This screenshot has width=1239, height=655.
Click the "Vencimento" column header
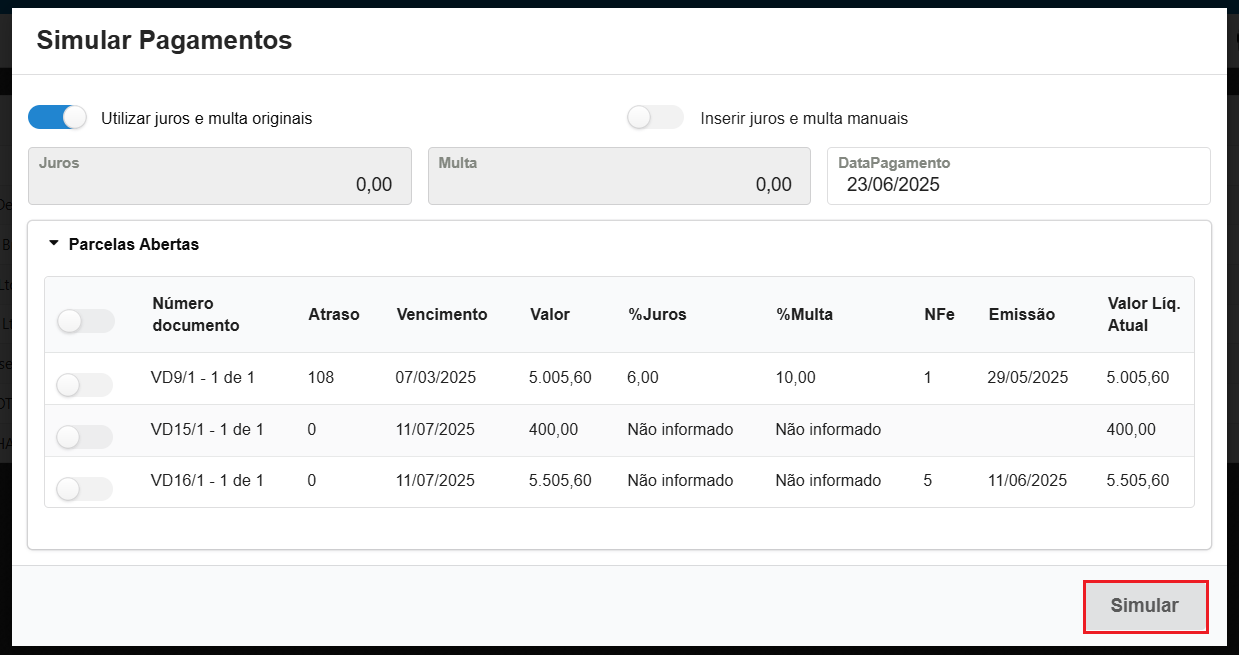[x=442, y=314]
